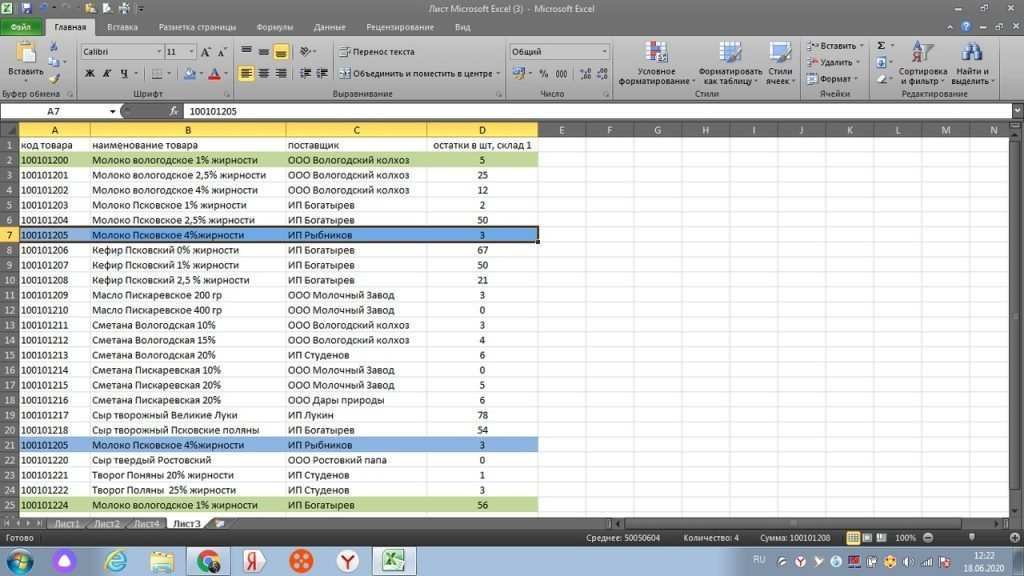
Task: Click Перенос текста (wrap text) button
Action: coord(377,52)
